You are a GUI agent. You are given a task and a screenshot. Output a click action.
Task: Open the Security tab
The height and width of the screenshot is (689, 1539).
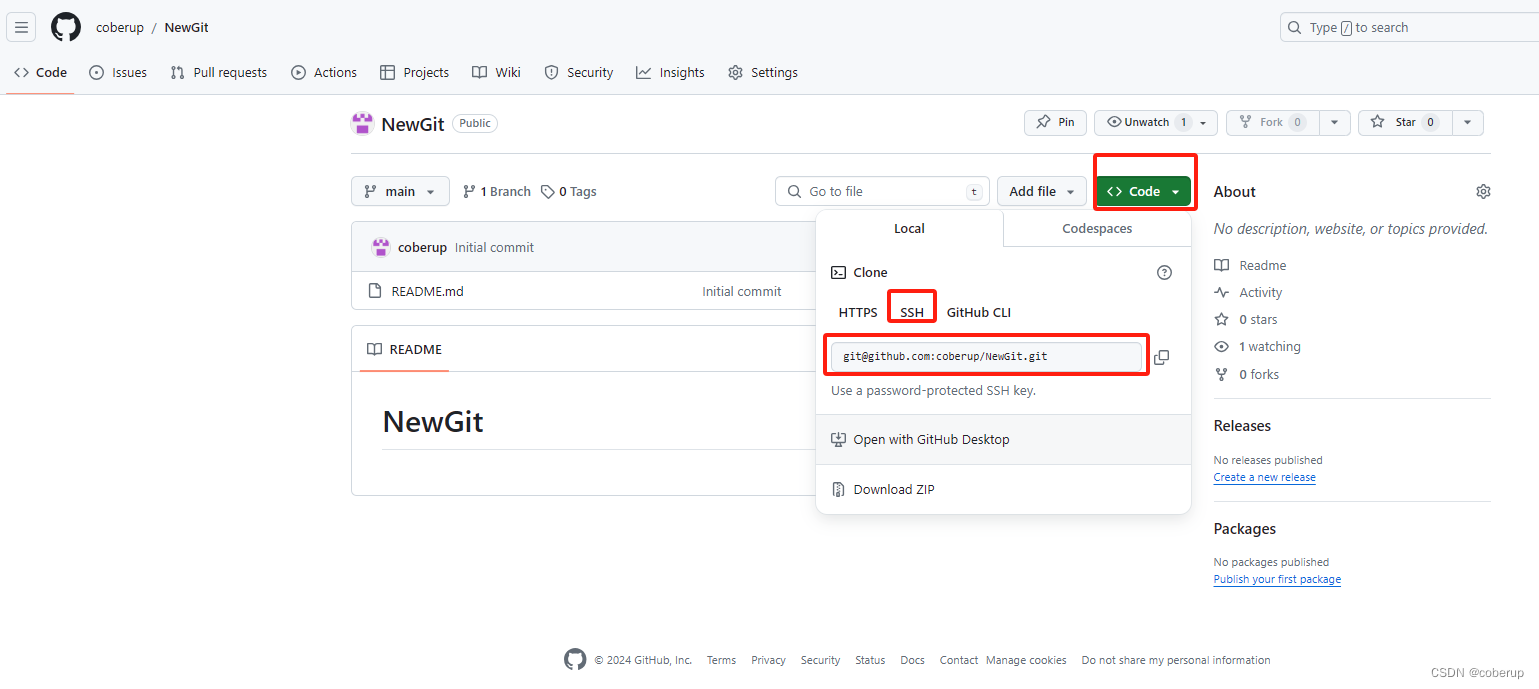pos(578,72)
